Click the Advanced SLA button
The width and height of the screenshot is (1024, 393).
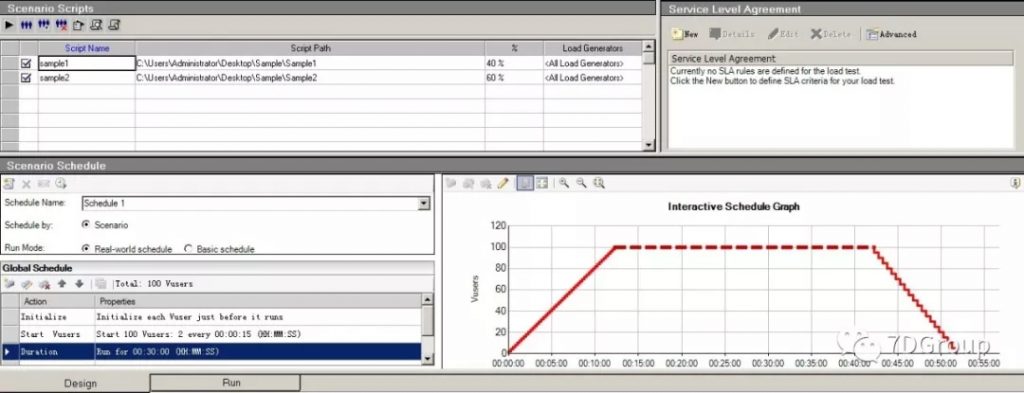point(891,34)
